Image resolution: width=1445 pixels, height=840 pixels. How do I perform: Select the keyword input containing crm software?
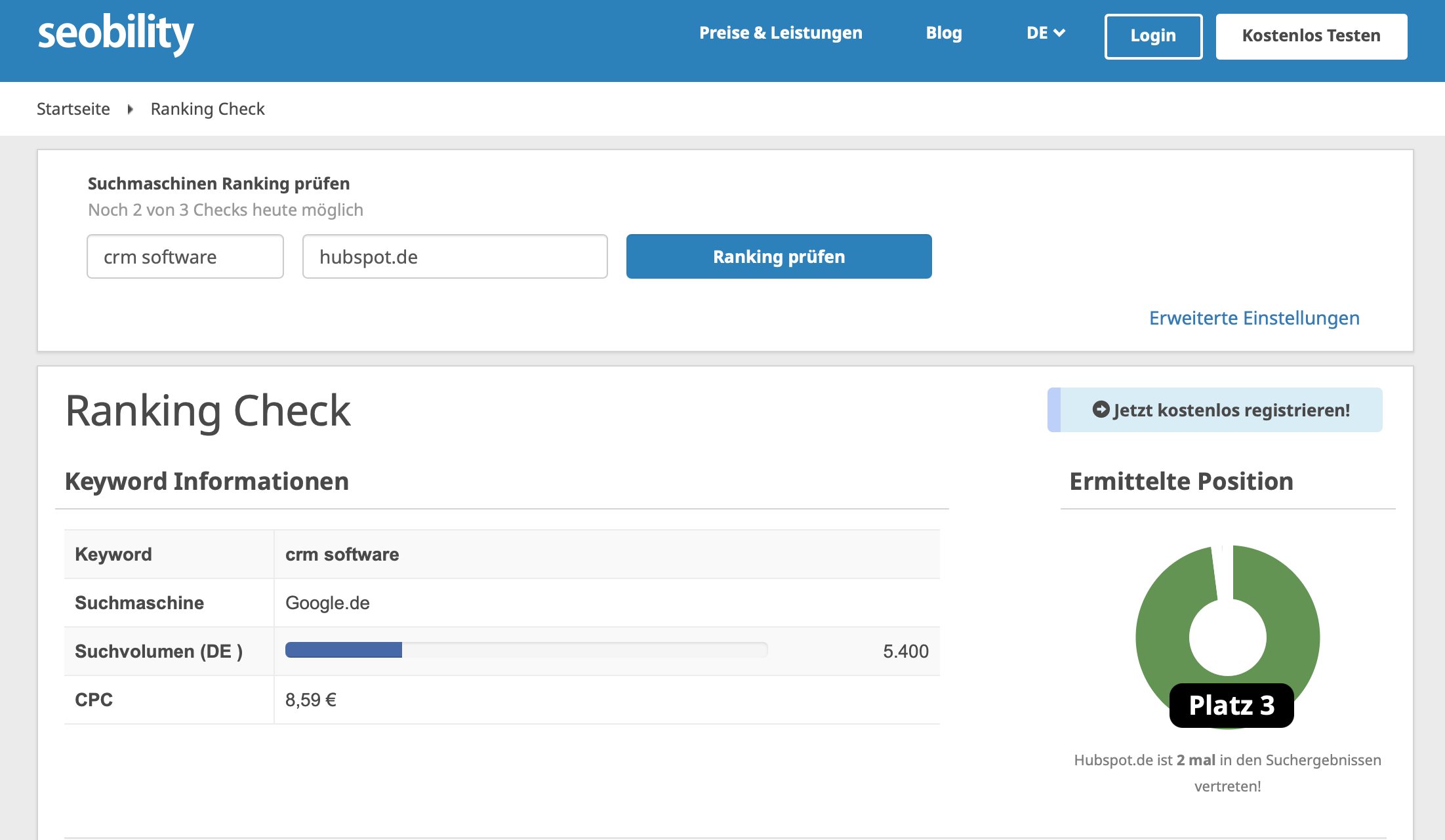tap(184, 256)
